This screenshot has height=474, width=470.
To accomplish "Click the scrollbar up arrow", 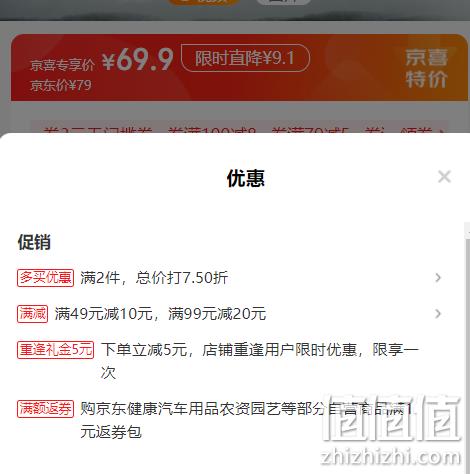I will 467,230.
